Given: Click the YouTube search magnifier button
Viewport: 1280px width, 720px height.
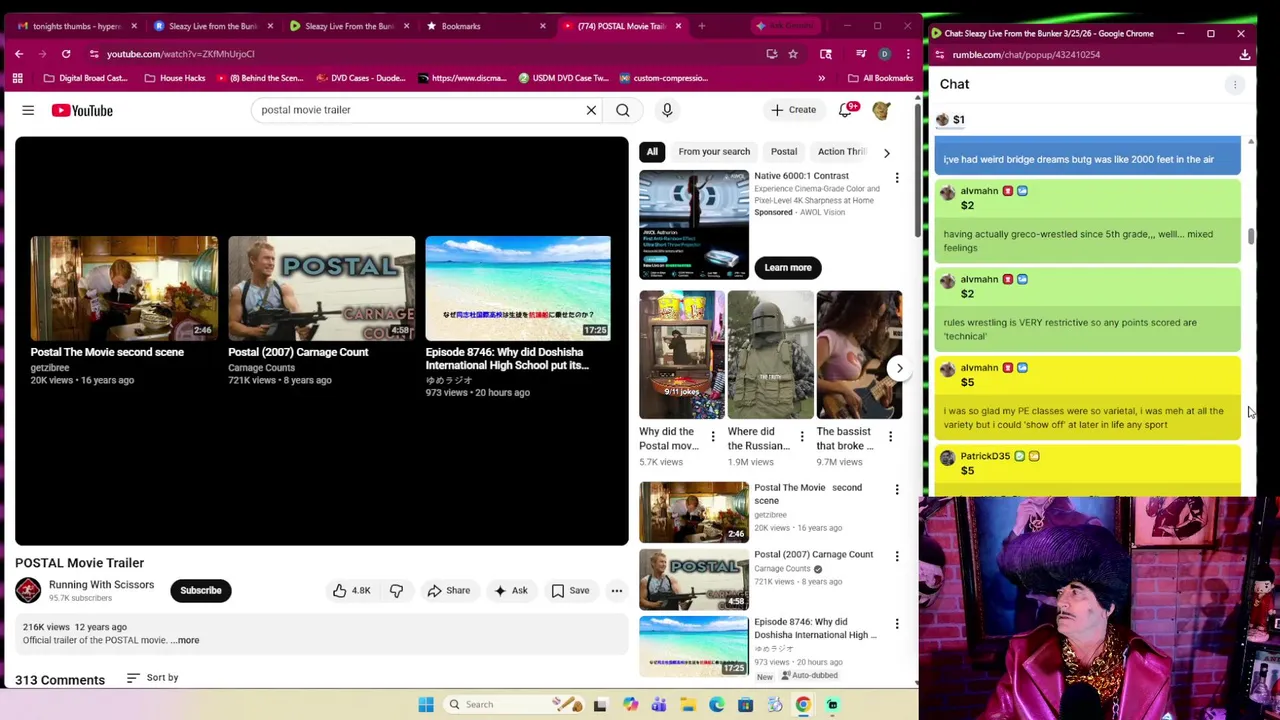Looking at the screenshot, I should tap(623, 110).
